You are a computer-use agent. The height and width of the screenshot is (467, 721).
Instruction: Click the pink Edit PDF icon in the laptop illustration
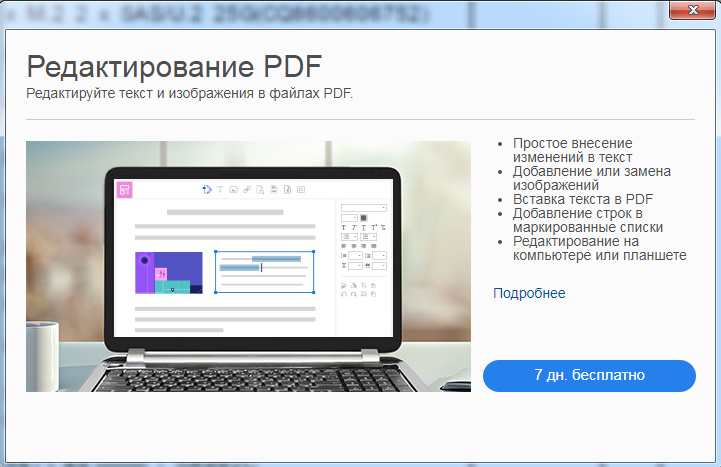click(x=125, y=189)
